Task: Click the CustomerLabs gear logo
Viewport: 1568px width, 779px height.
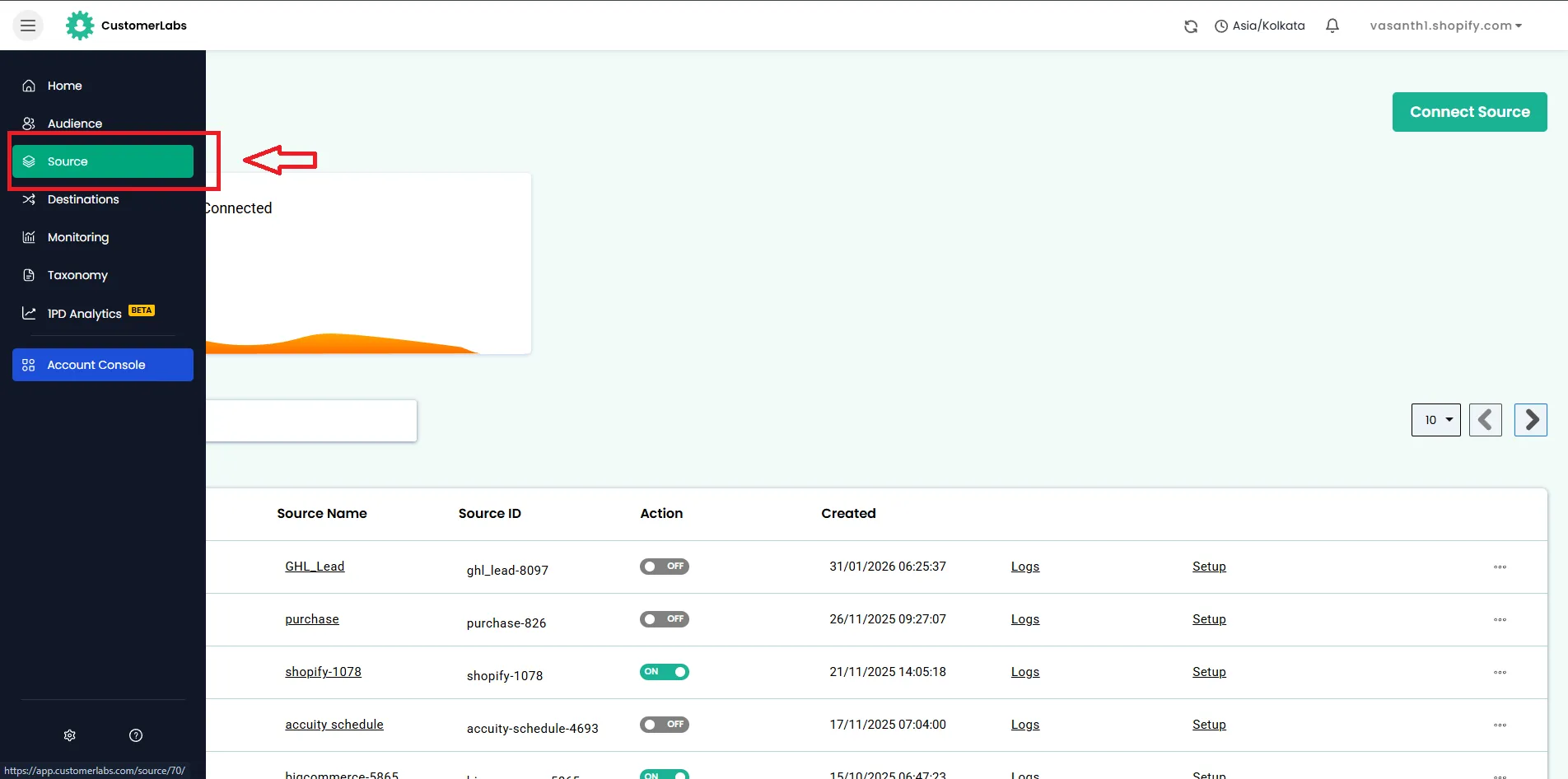Action: click(80, 26)
